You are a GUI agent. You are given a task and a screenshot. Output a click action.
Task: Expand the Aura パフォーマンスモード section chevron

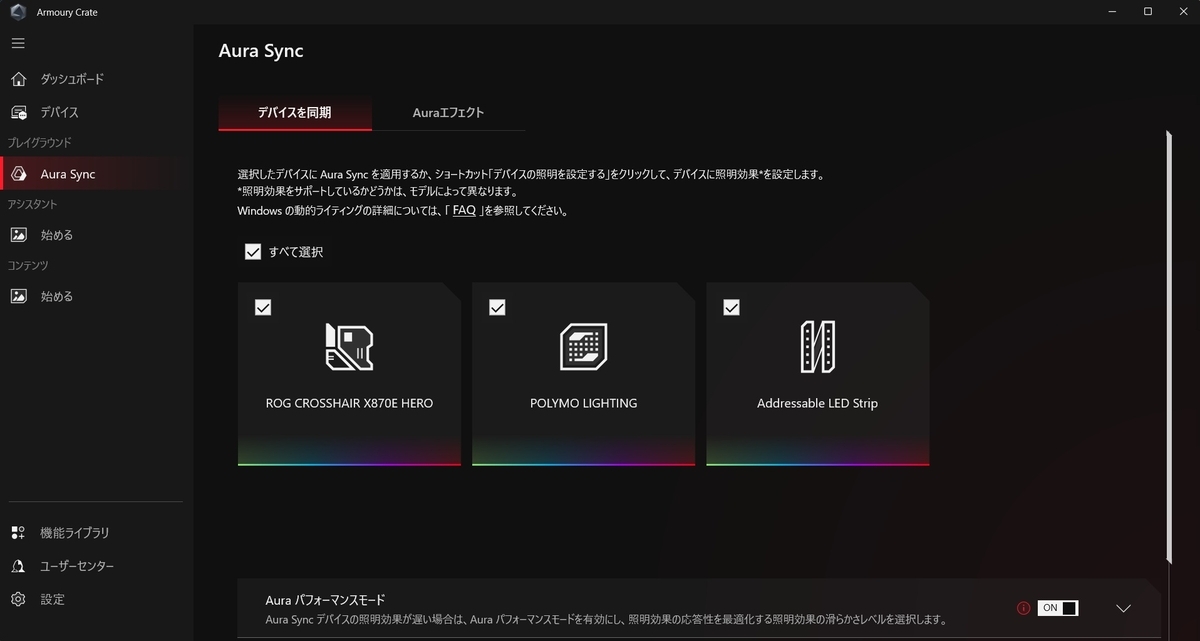pos(1123,608)
